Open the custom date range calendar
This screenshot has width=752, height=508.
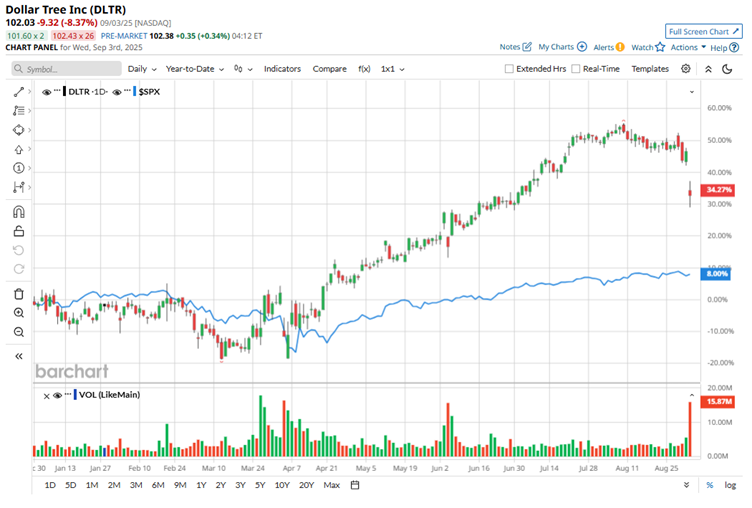[x=355, y=485]
